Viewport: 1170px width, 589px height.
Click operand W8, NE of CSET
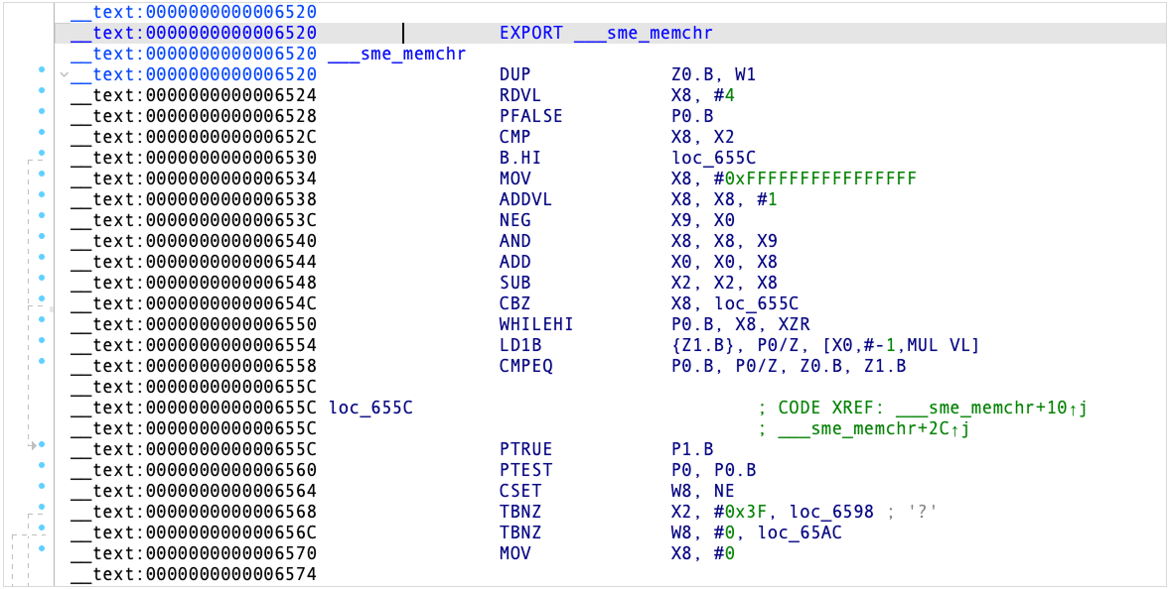tap(704, 491)
